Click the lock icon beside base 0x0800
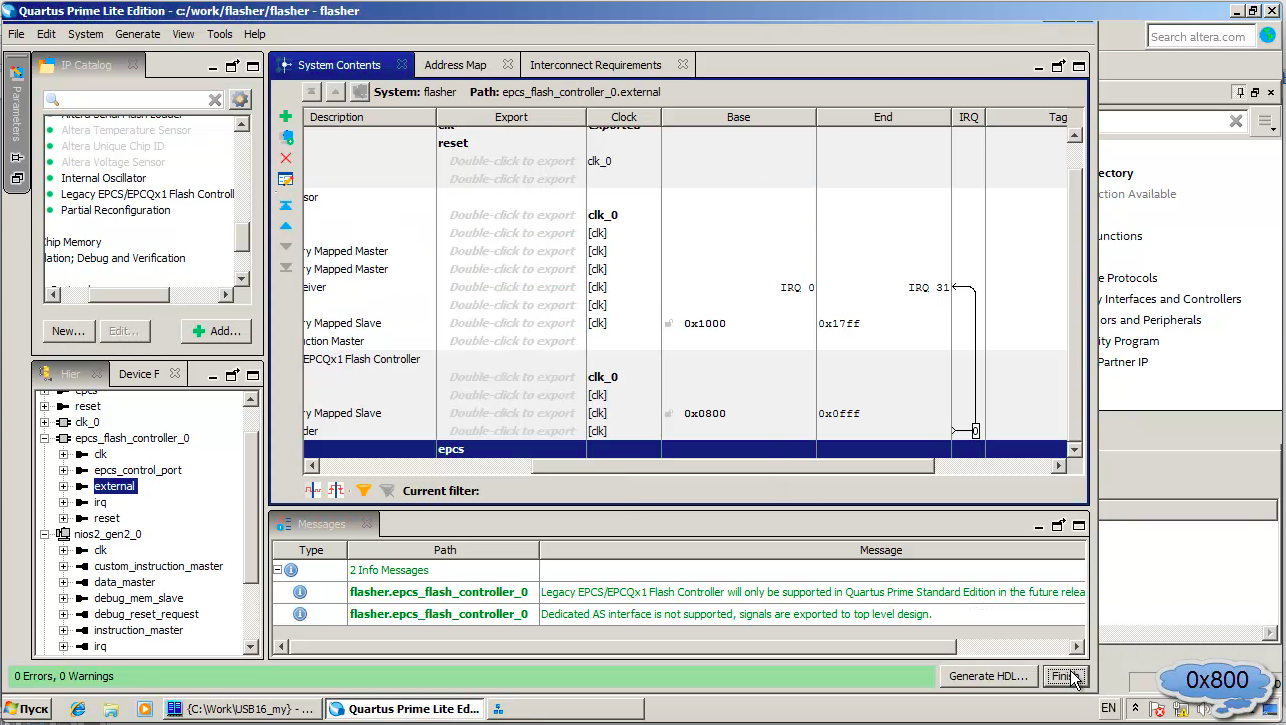 point(669,414)
